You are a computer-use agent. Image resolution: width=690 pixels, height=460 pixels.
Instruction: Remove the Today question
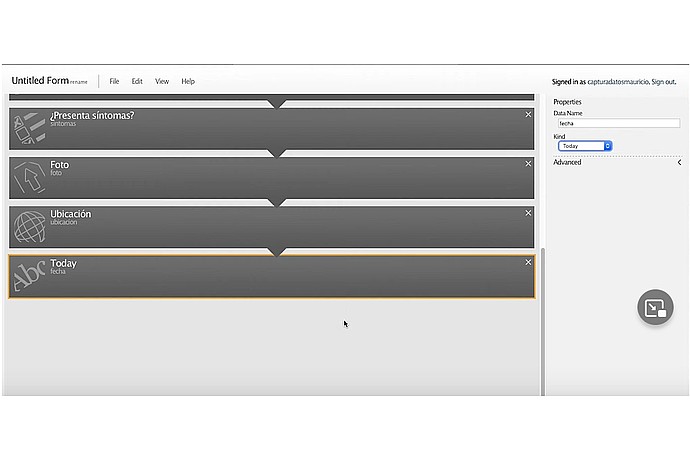point(528,262)
